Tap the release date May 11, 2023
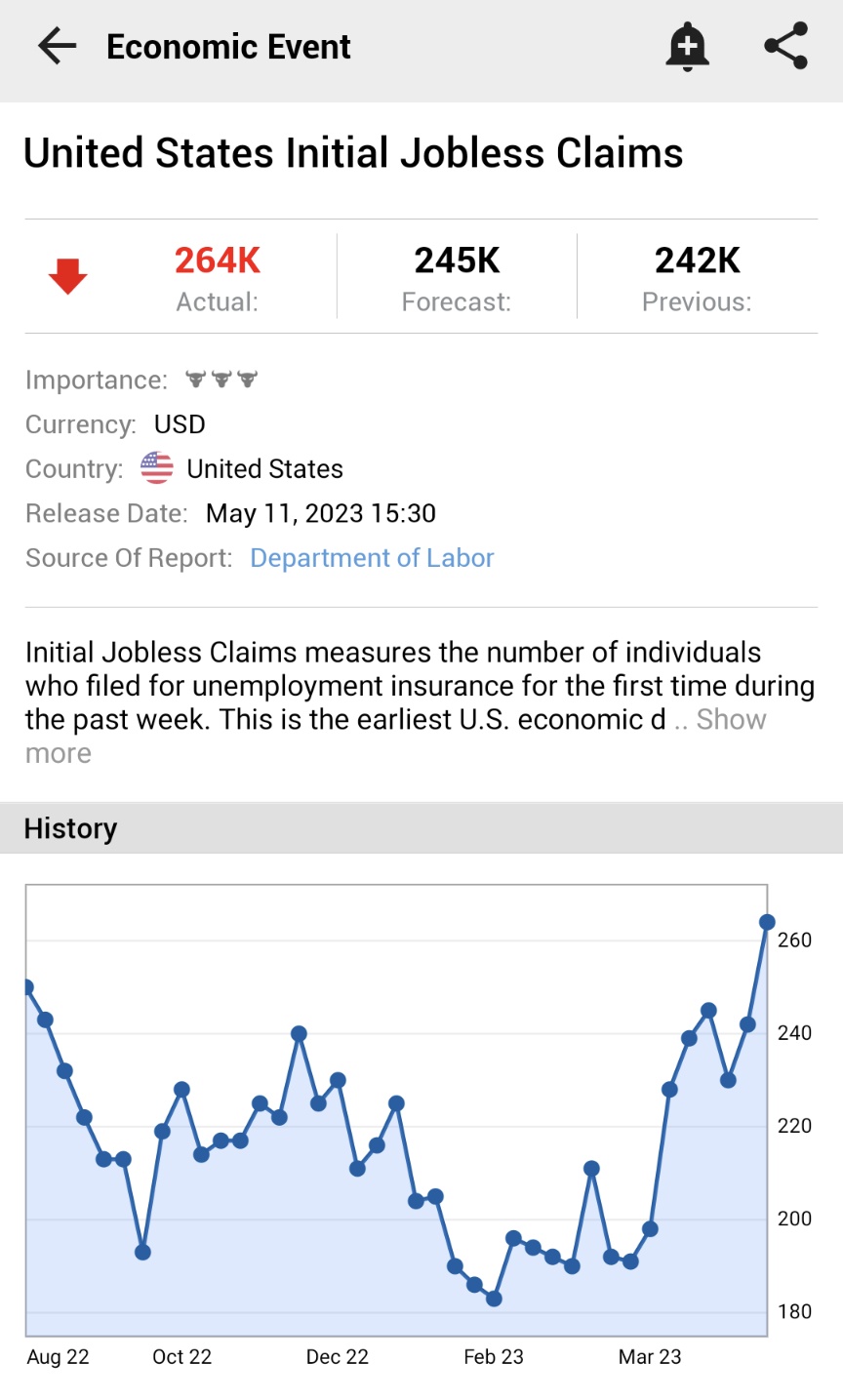Image resolution: width=843 pixels, height=1400 pixels. (320, 513)
